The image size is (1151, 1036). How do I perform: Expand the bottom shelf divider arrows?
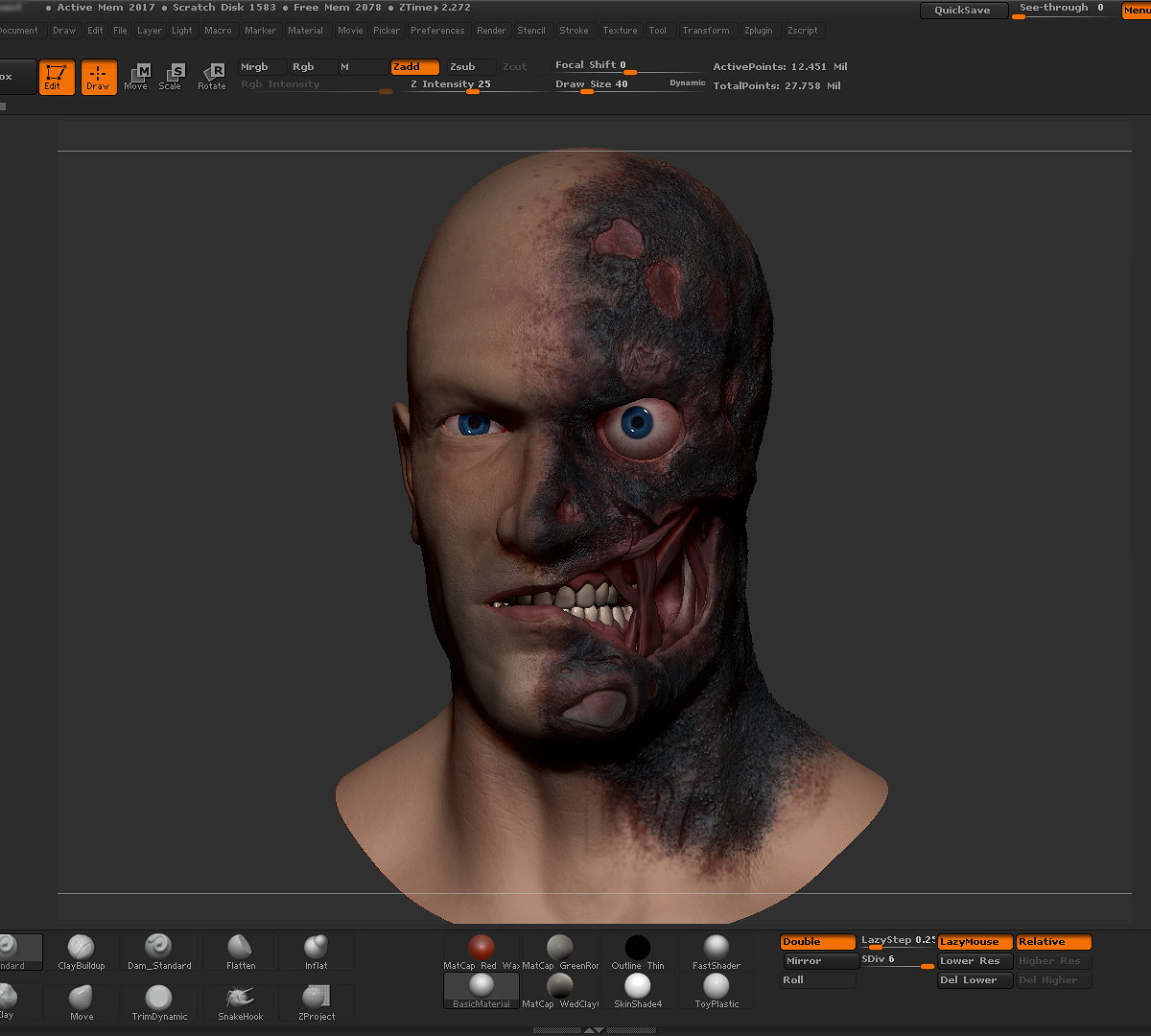click(595, 1030)
